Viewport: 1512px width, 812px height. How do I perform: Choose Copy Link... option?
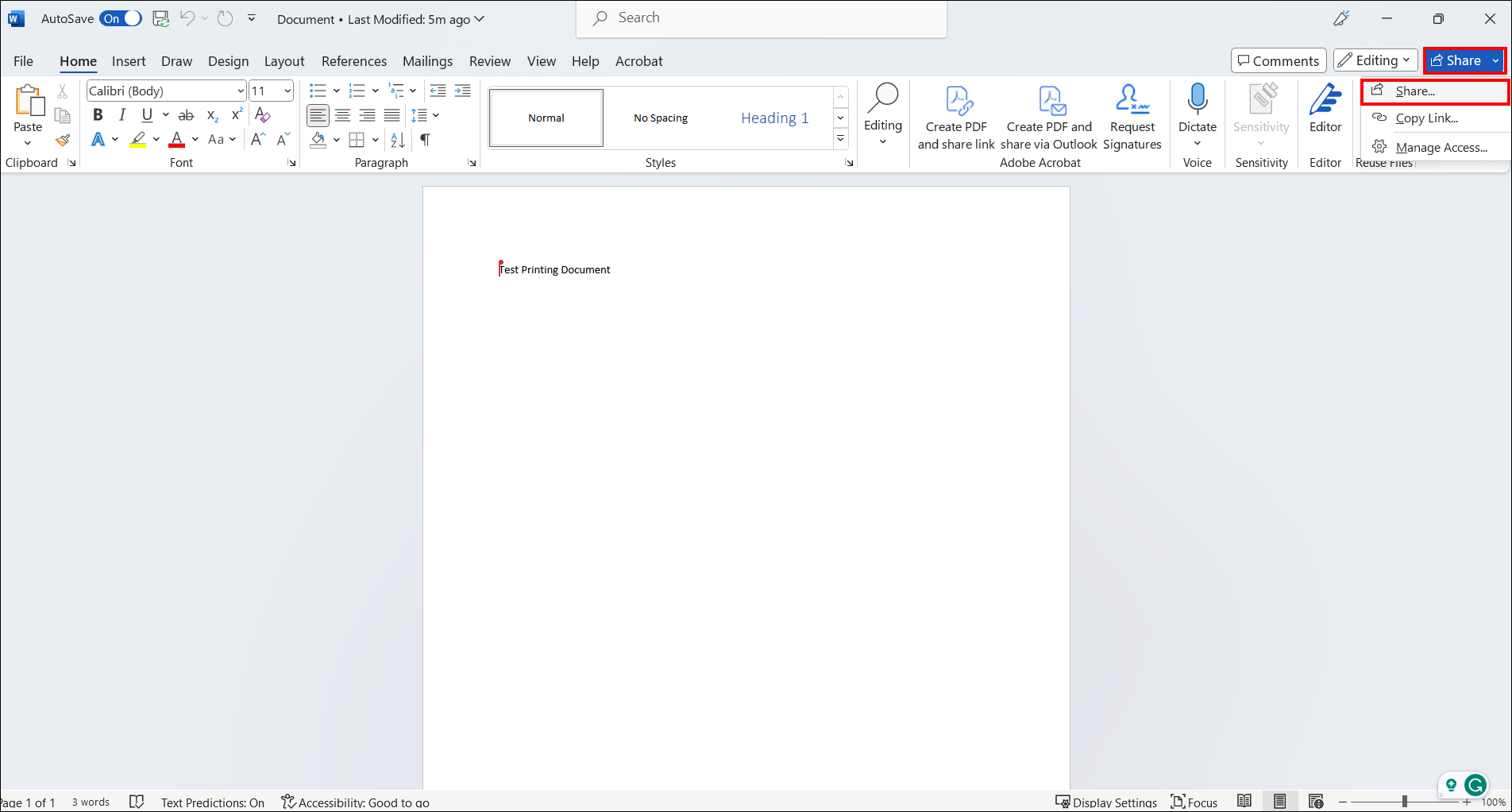pos(1435,118)
